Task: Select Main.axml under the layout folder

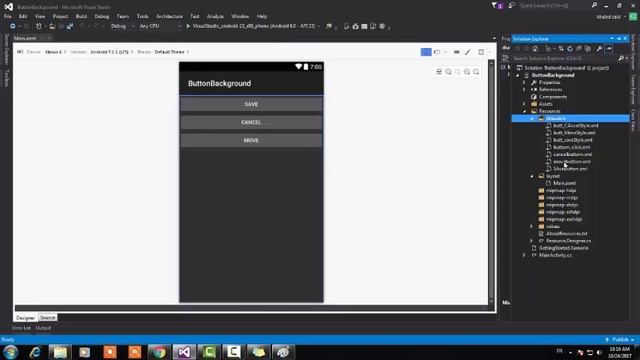Action: coord(564,183)
